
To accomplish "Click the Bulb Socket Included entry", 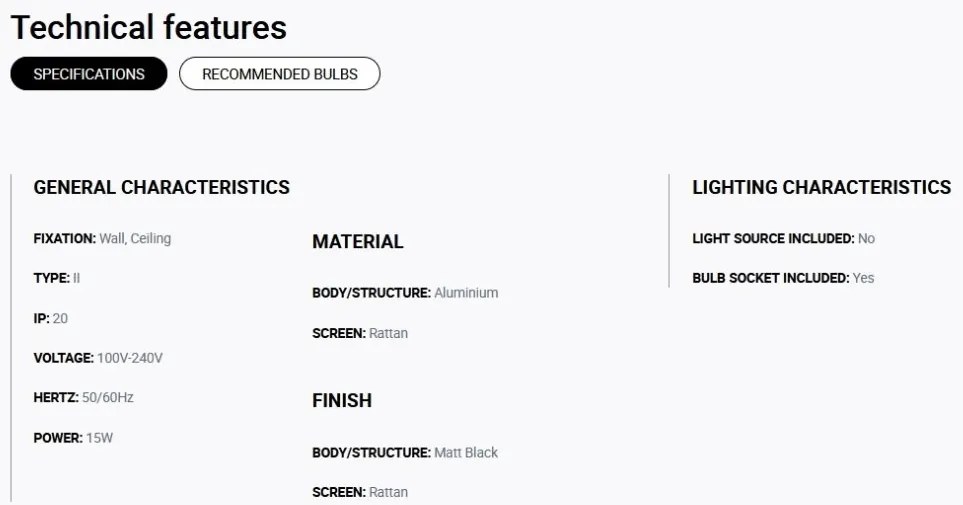I will pyautogui.click(x=783, y=278).
